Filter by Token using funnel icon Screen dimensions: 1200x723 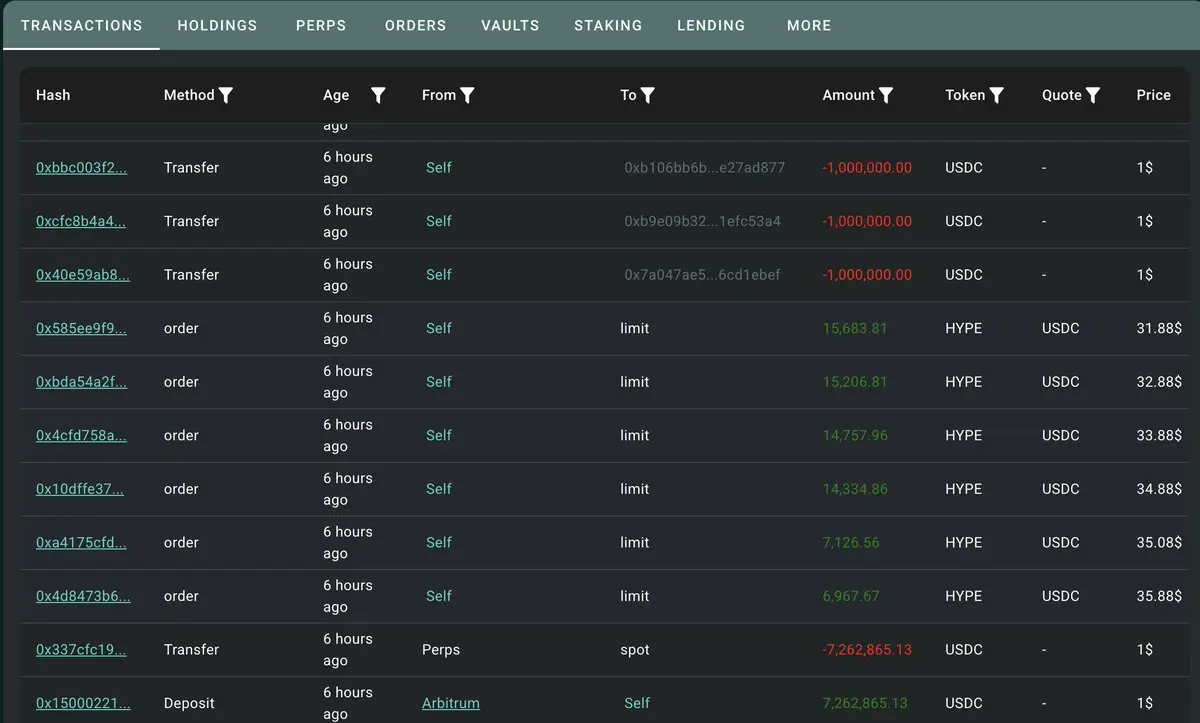coord(997,95)
